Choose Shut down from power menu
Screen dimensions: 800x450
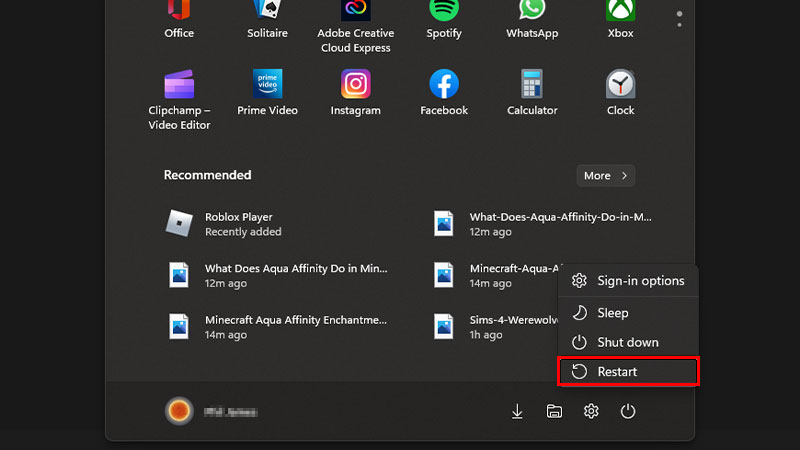(628, 342)
